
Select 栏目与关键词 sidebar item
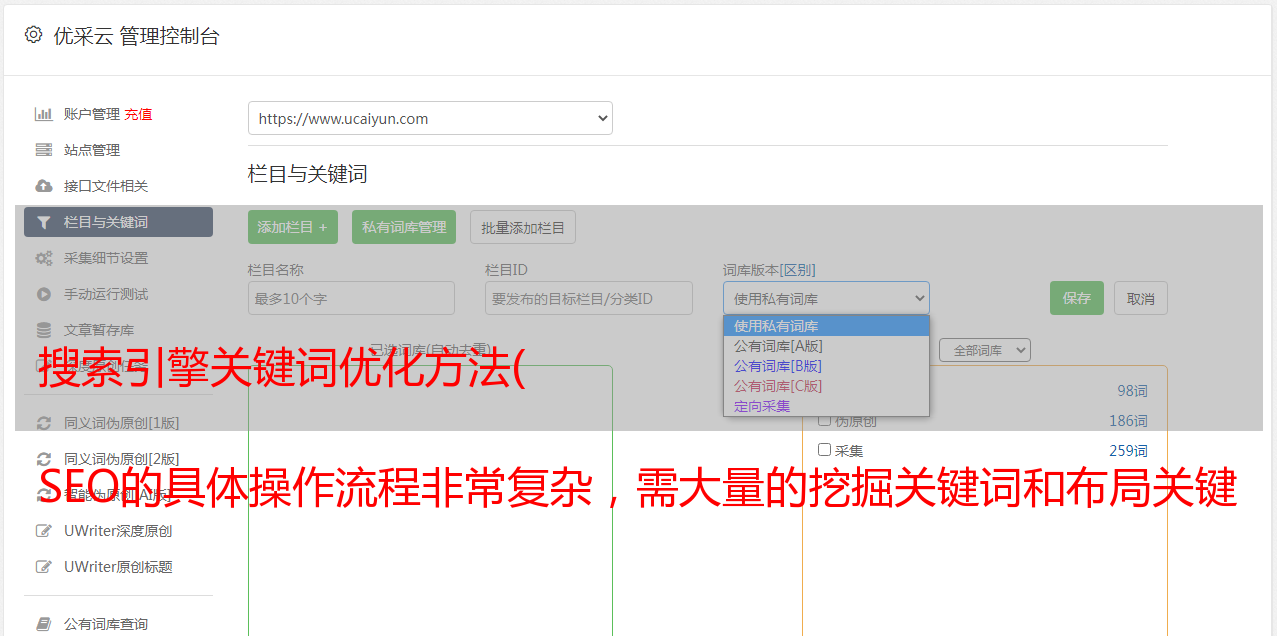118,222
